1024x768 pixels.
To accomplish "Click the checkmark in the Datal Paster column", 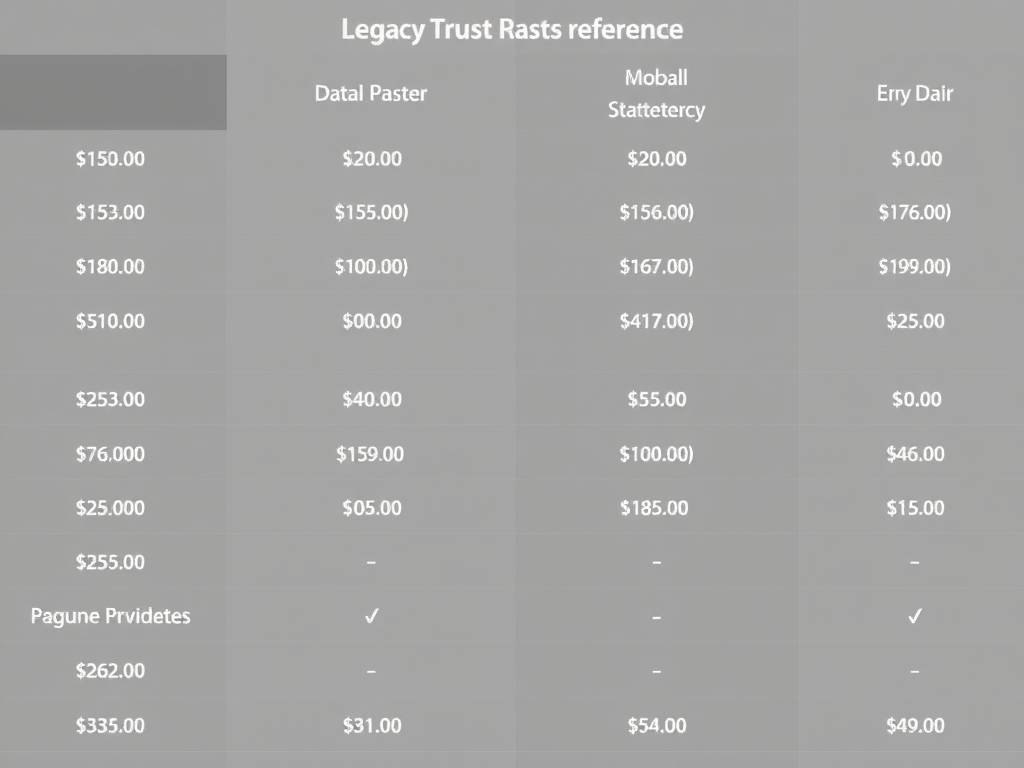I will tap(371, 617).
